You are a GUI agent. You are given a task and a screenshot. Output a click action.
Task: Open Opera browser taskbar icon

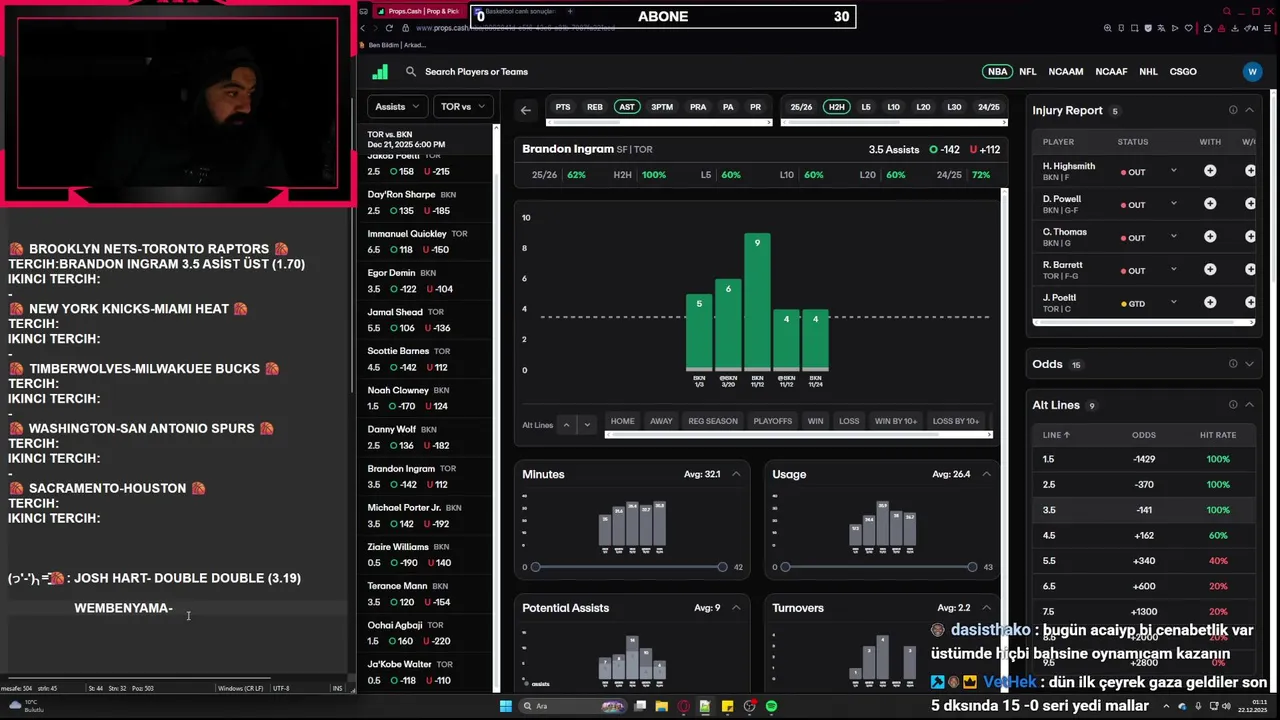coord(684,706)
